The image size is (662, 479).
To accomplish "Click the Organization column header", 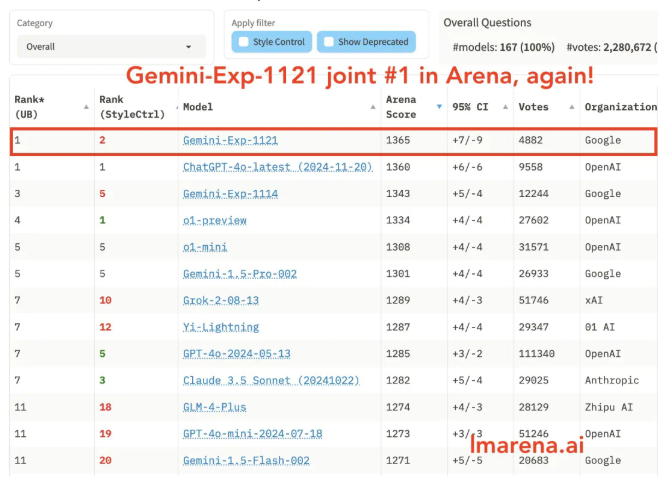I will [620, 107].
